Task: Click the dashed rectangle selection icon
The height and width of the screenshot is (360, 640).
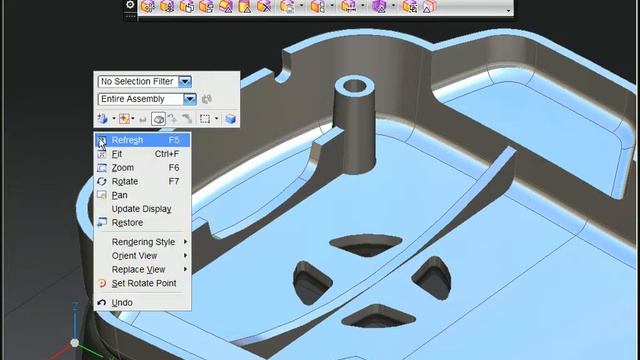Action: (205, 119)
